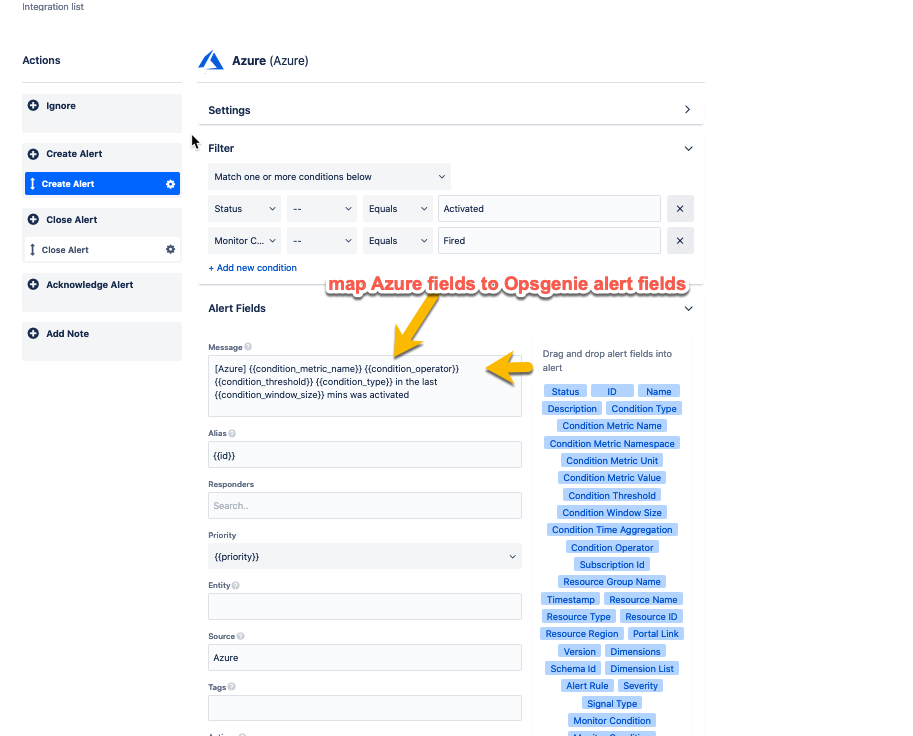The width and height of the screenshot is (913, 736).
Task: Click the Condition Time Aggregation chip
Action: click(612, 530)
